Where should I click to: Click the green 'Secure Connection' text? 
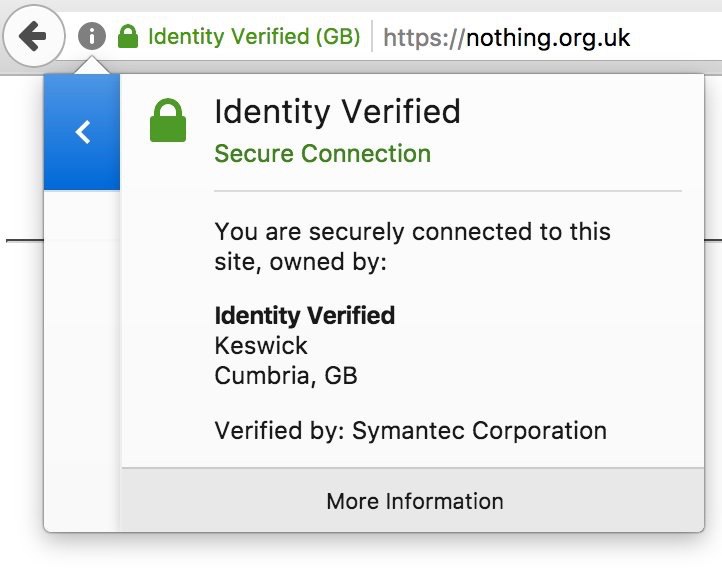tap(323, 153)
